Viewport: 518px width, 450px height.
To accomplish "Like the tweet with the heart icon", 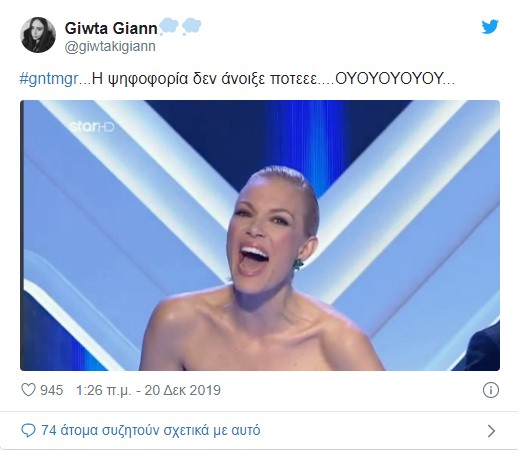I will point(28,390).
